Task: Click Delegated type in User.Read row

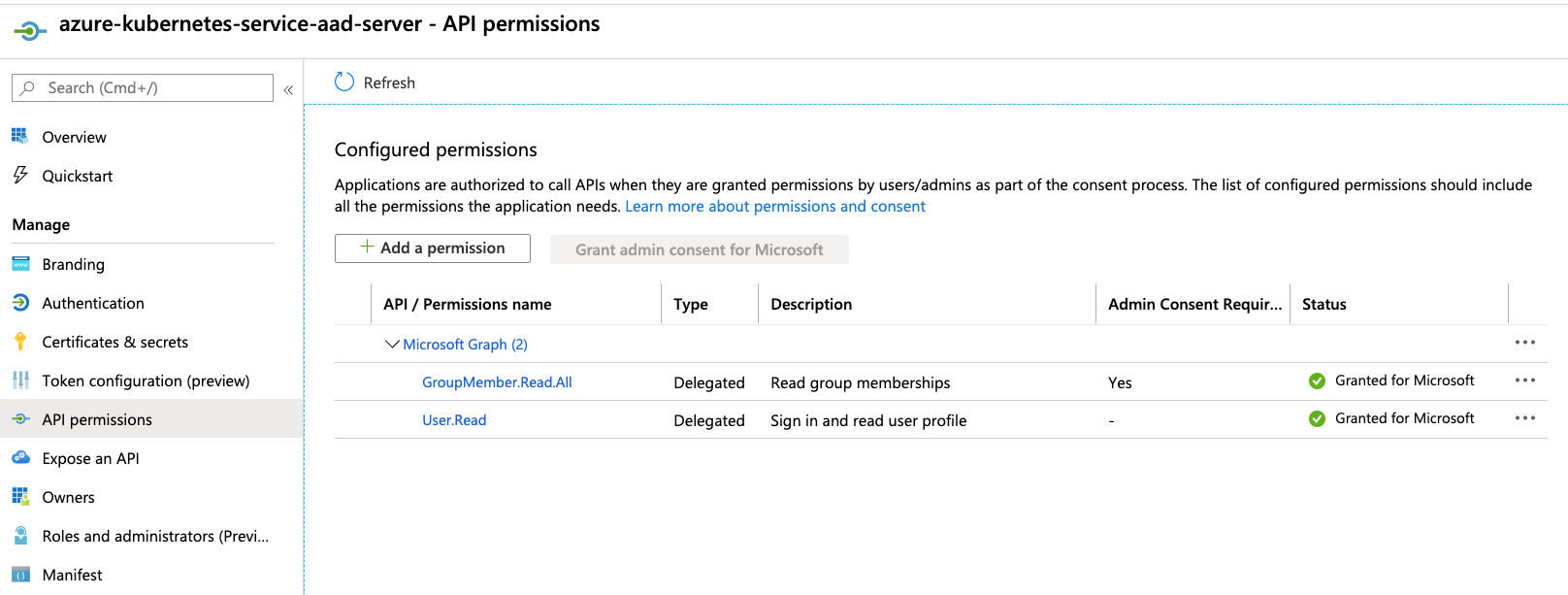Action: coord(709,420)
